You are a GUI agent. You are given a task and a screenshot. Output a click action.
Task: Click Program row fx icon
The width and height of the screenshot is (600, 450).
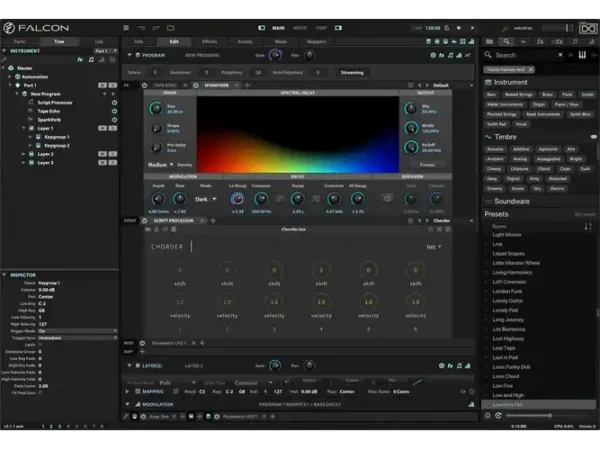click(442, 55)
